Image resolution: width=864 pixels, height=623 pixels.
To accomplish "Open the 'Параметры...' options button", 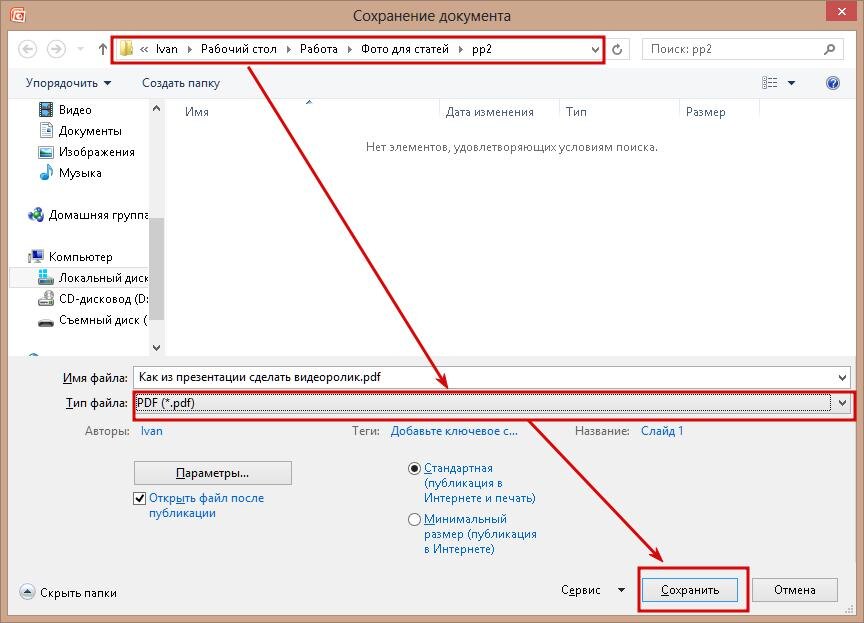I will (x=213, y=473).
